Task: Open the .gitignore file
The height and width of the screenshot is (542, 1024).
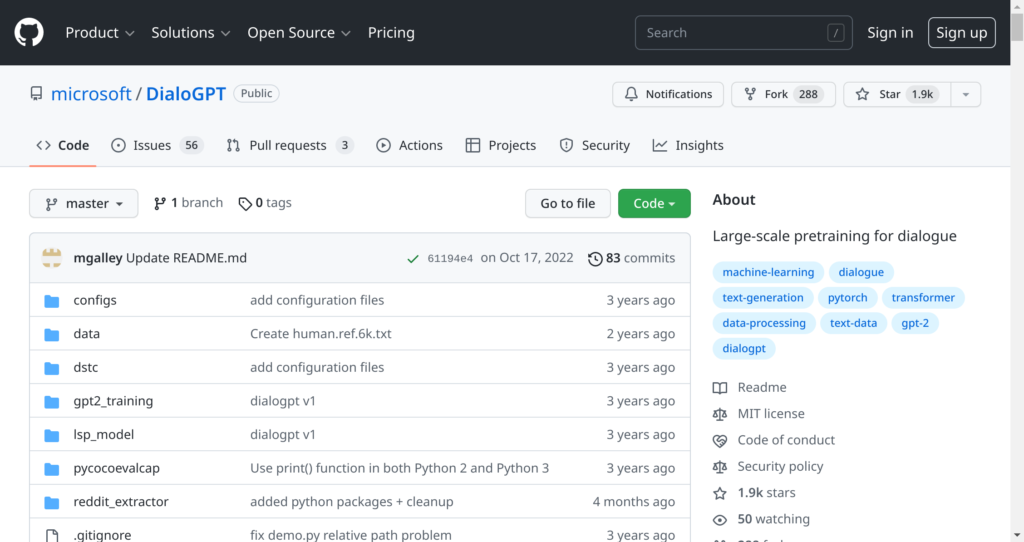Action: (103, 535)
